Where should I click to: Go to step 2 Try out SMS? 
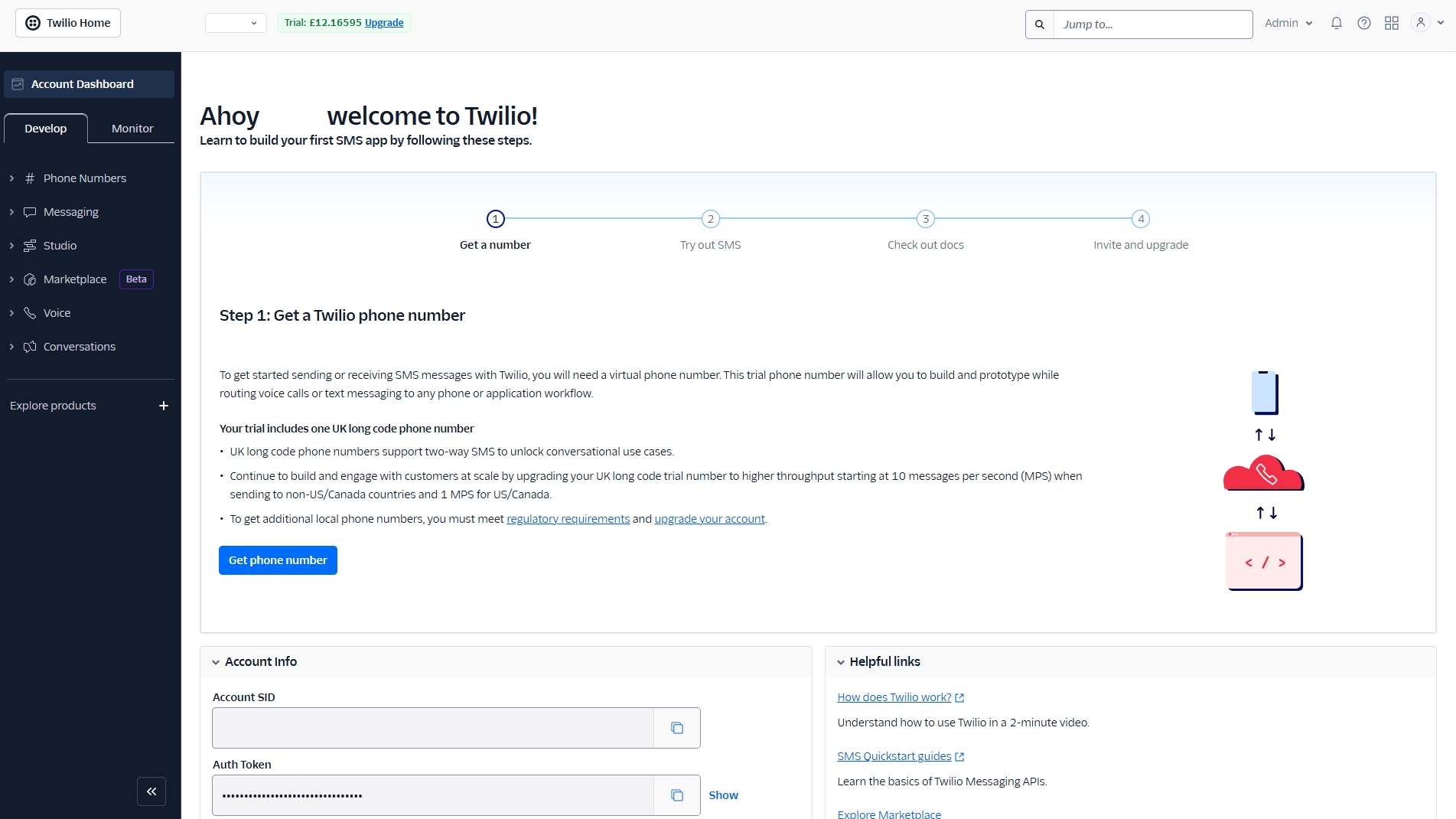pyautogui.click(x=710, y=220)
